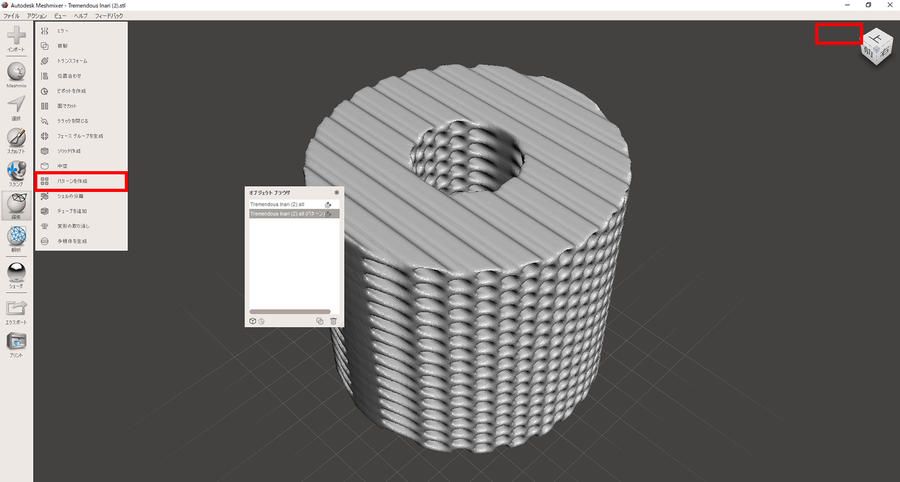Screen dimensions: 900x482
Task: Click the エクスポート (Export) icon
Action: point(16,309)
